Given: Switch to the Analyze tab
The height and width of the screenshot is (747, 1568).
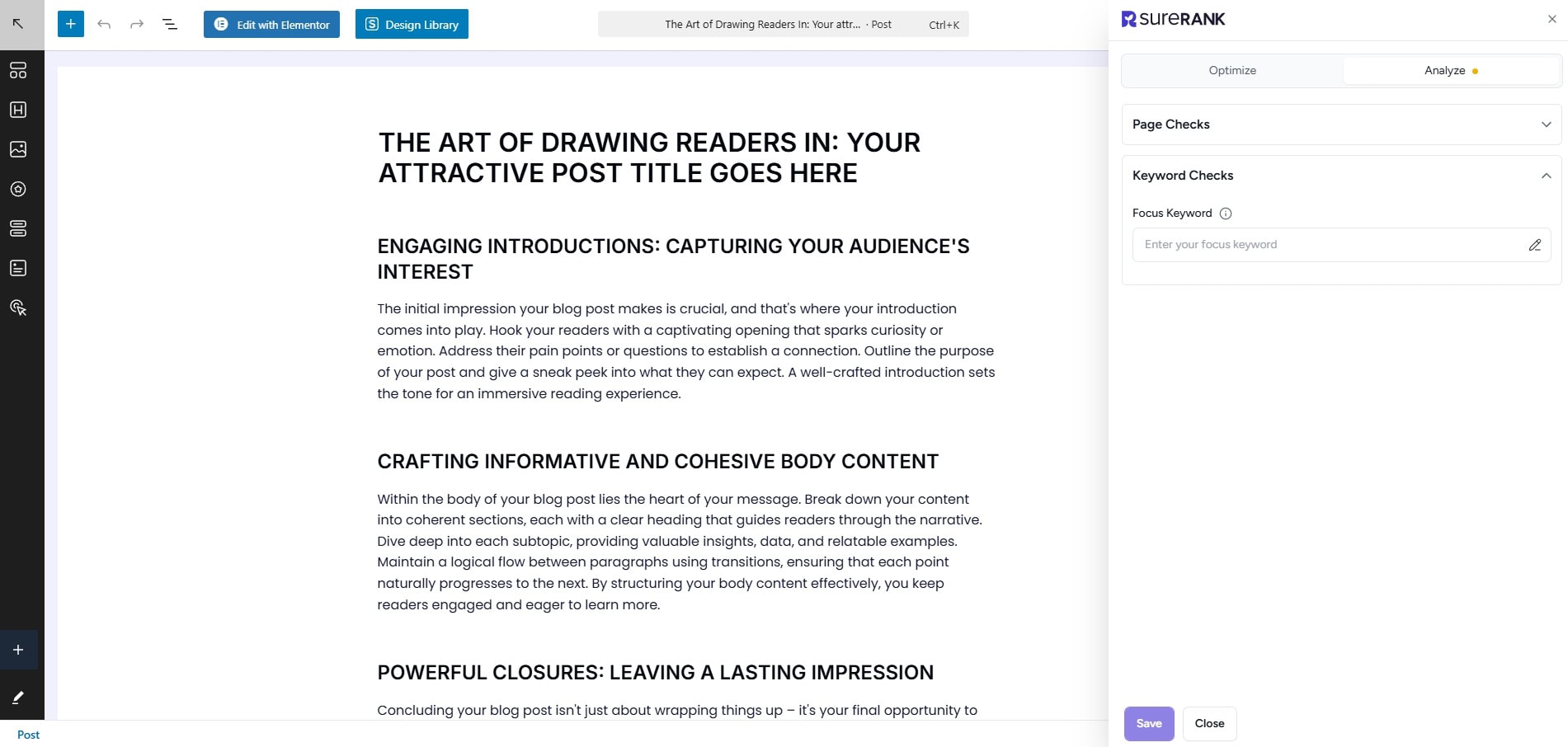Looking at the screenshot, I should 1451,70.
